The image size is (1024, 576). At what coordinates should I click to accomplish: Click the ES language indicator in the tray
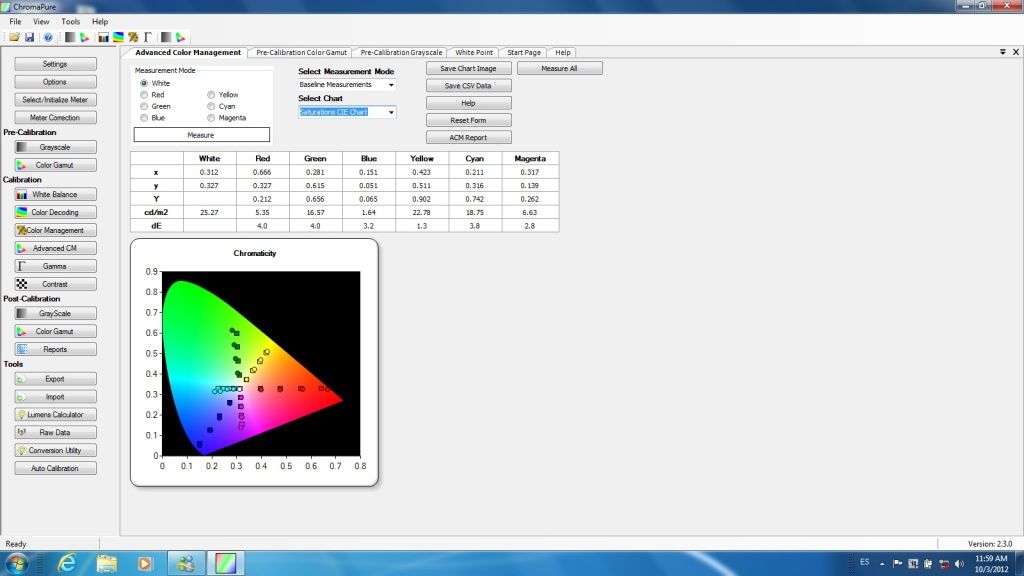coord(865,562)
